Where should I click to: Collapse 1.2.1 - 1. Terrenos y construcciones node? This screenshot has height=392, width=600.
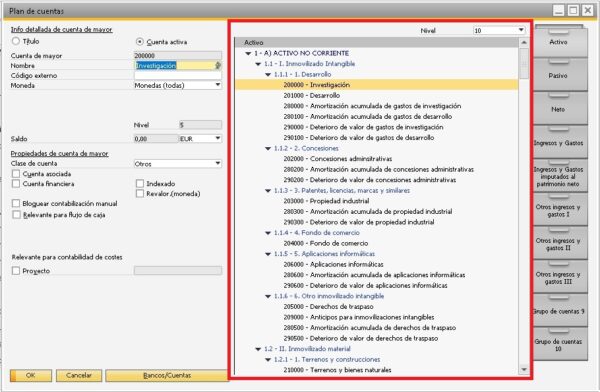268,359
